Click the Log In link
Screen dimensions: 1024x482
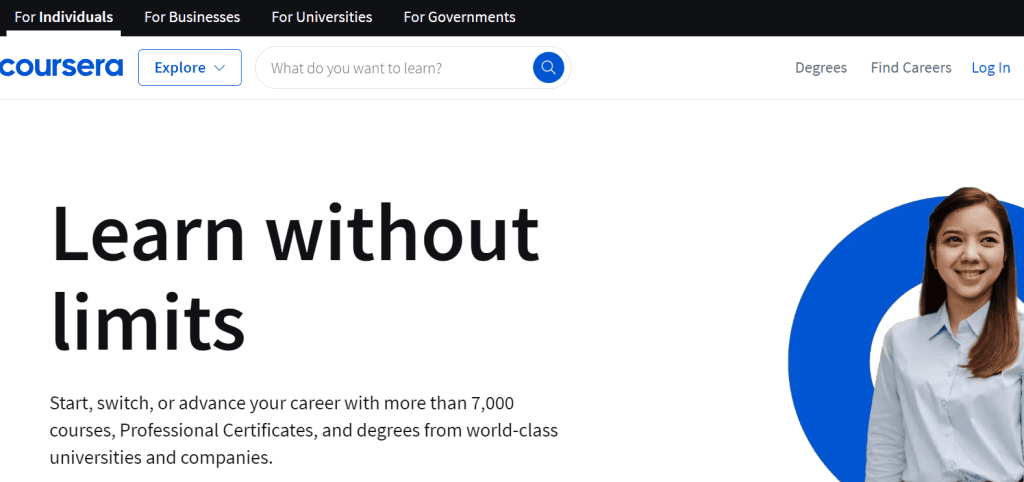point(991,68)
